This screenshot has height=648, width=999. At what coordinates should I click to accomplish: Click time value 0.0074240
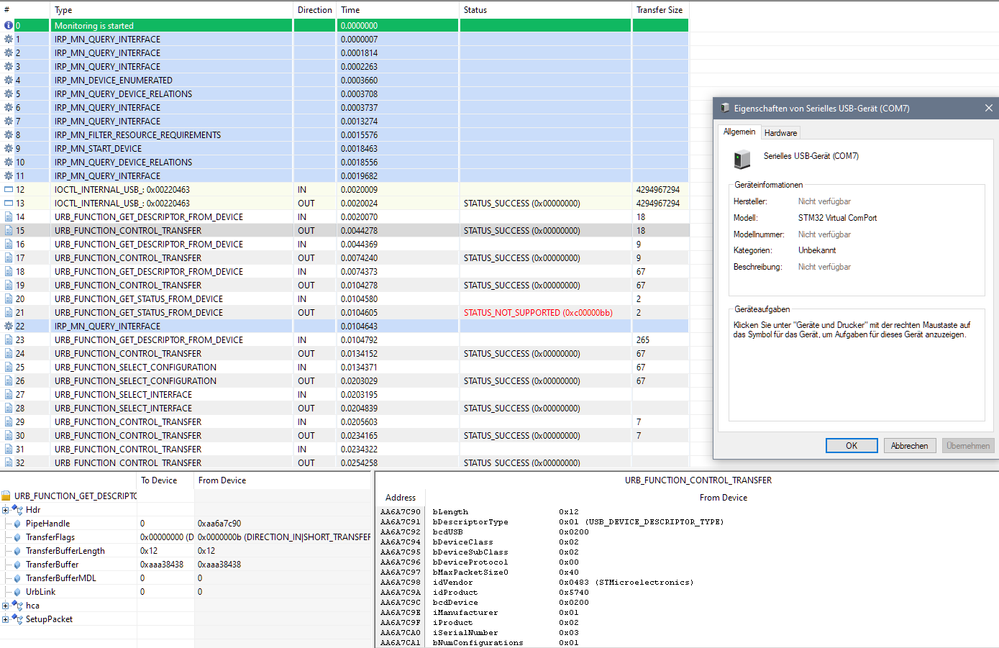point(359,258)
